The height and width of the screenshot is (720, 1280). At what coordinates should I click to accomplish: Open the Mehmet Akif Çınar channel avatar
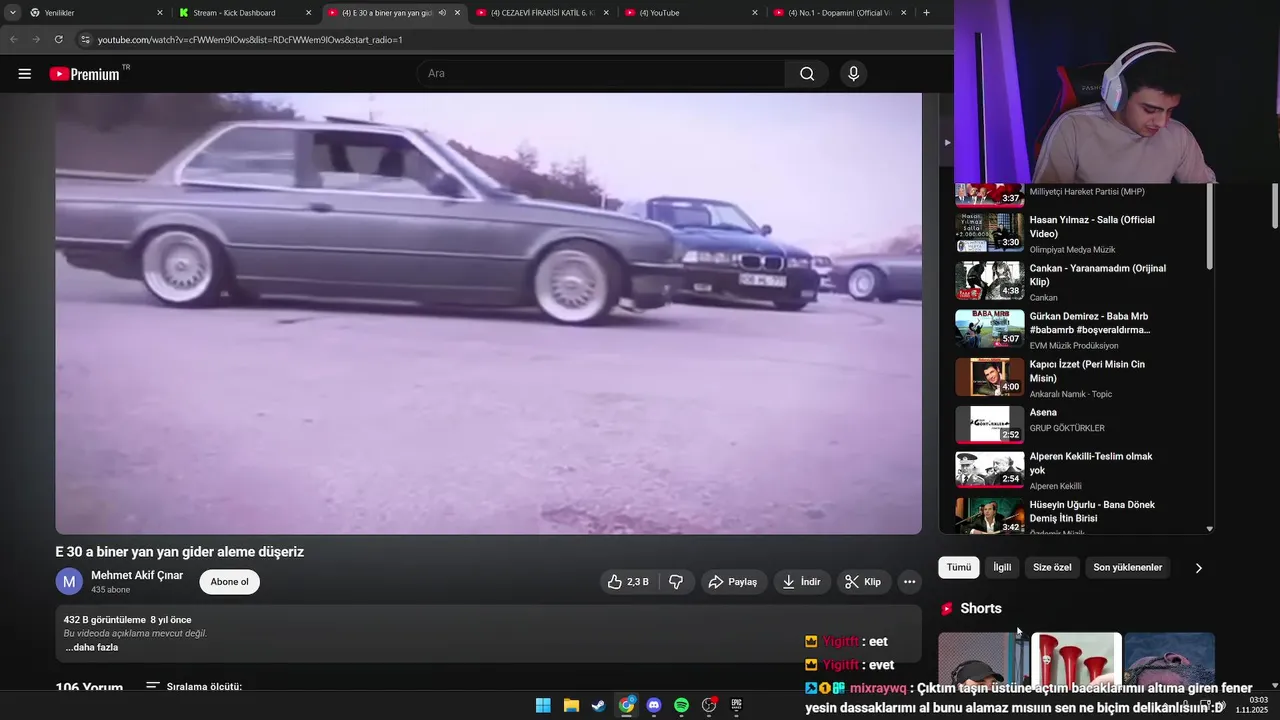[x=69, y=582]
